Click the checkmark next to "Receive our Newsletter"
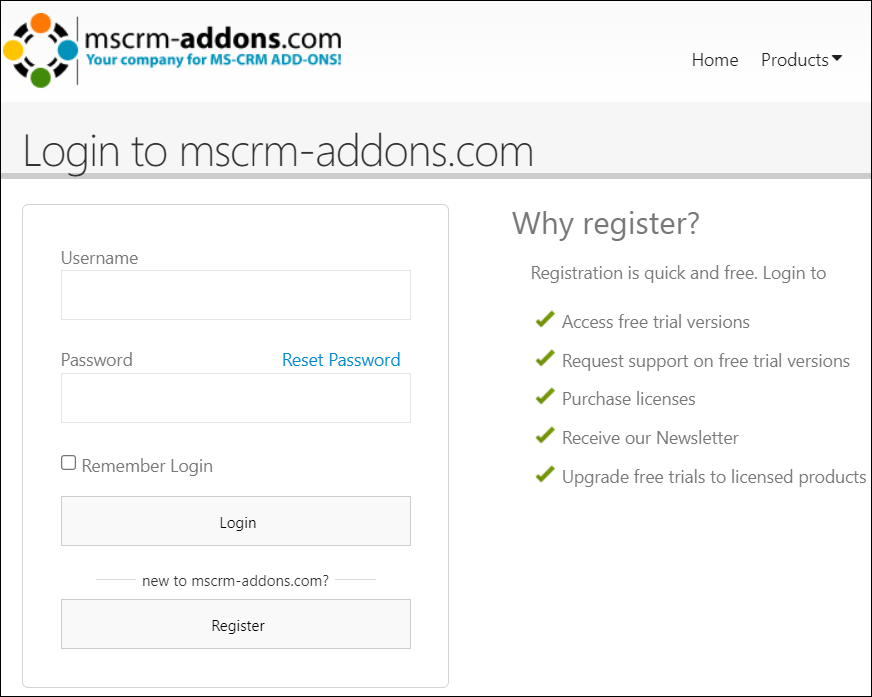 545,436
